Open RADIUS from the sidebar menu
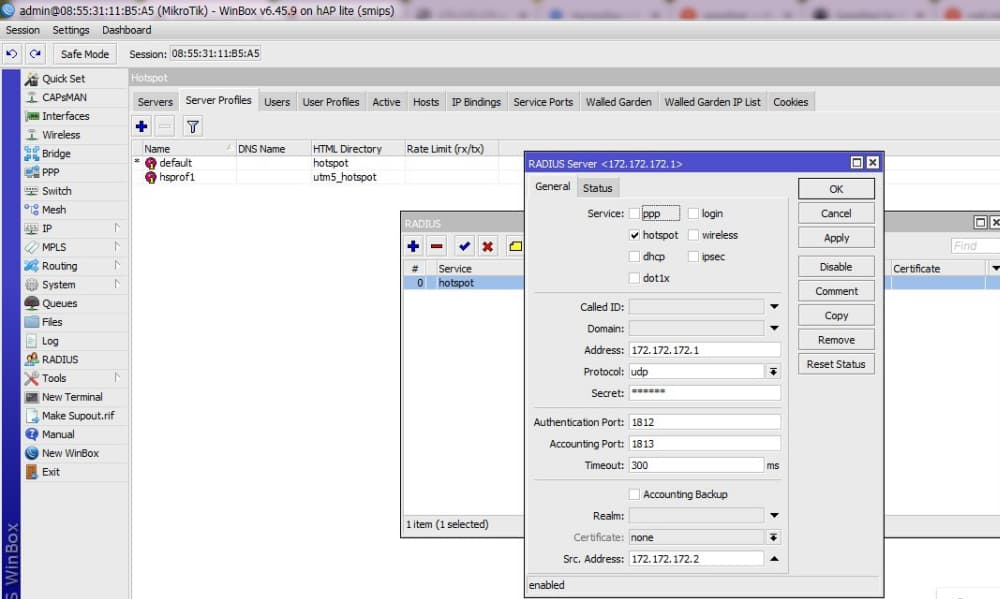Screen dimensions: 1000x599 59,359
